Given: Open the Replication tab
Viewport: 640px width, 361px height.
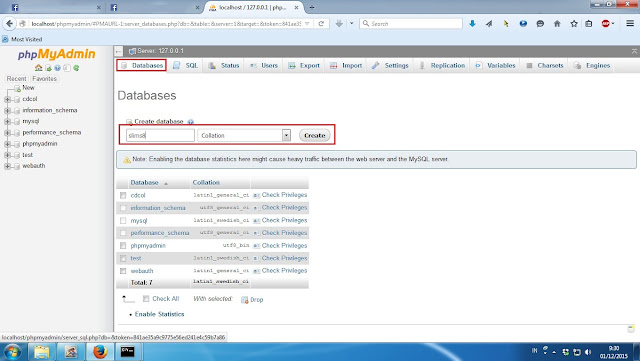Looking at the screenshot, I should 442,65.
